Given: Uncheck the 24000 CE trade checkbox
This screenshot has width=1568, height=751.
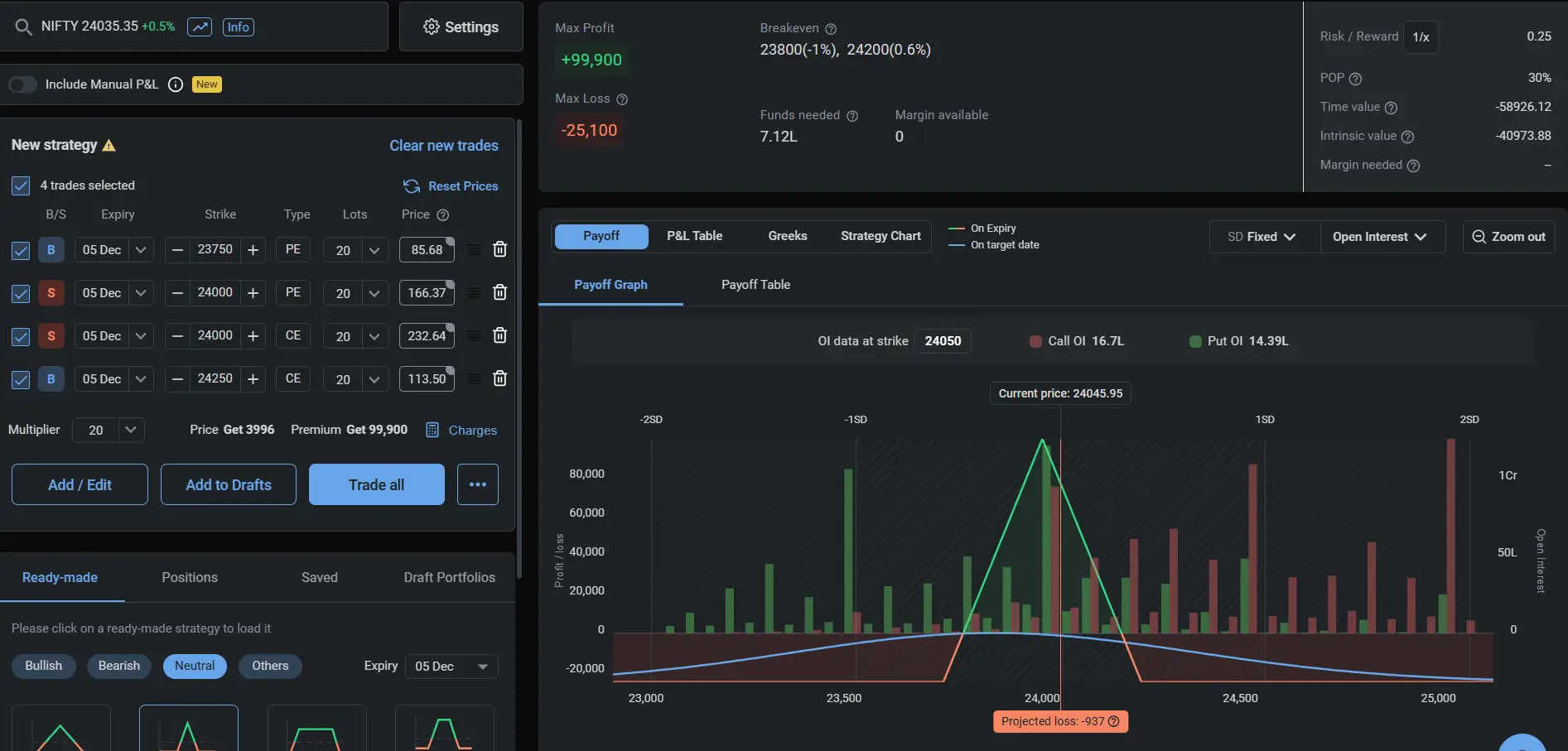Looking at the screenshot, I should [x=21, y=336].
